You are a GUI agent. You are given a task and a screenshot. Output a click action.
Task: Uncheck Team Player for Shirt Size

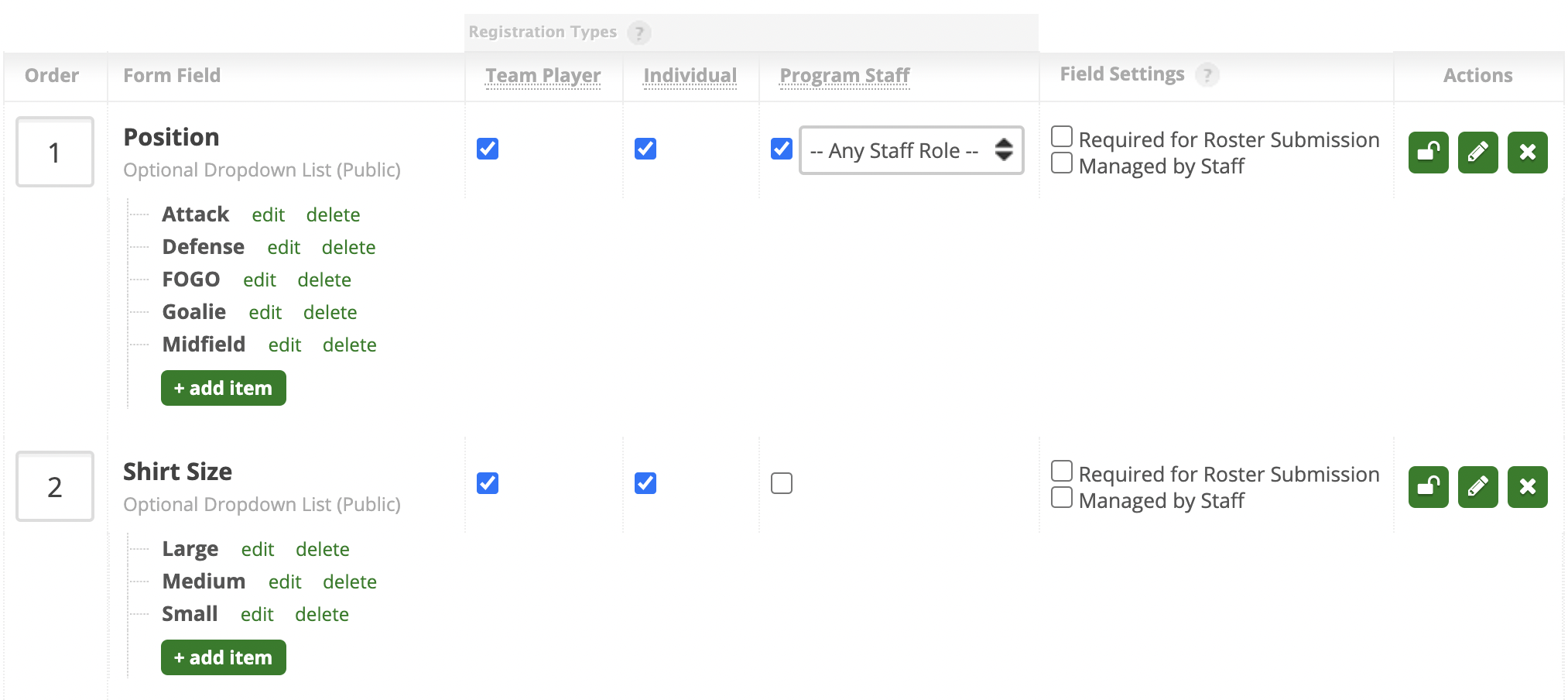pos(488,483)
